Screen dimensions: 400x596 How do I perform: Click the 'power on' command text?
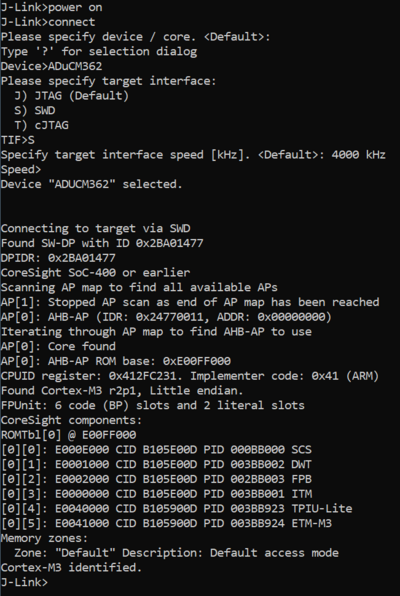pos(75,8)
